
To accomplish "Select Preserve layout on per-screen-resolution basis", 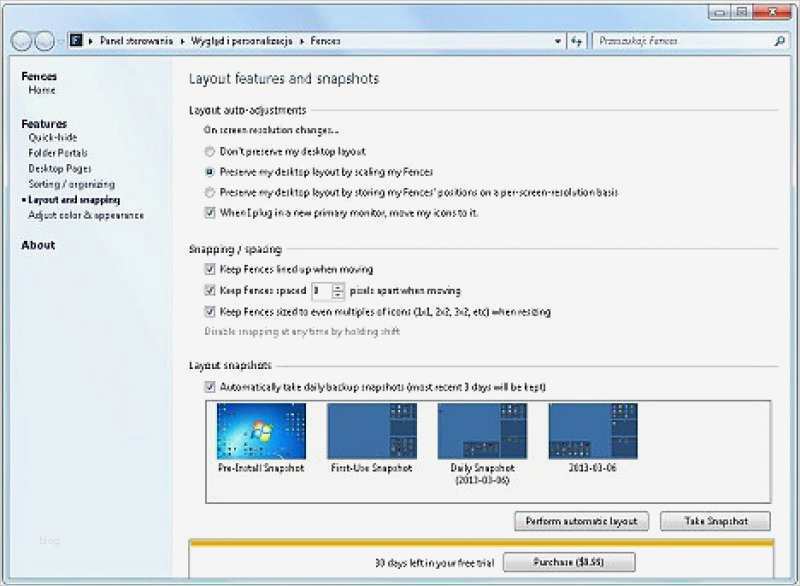I will coord(209,192).
